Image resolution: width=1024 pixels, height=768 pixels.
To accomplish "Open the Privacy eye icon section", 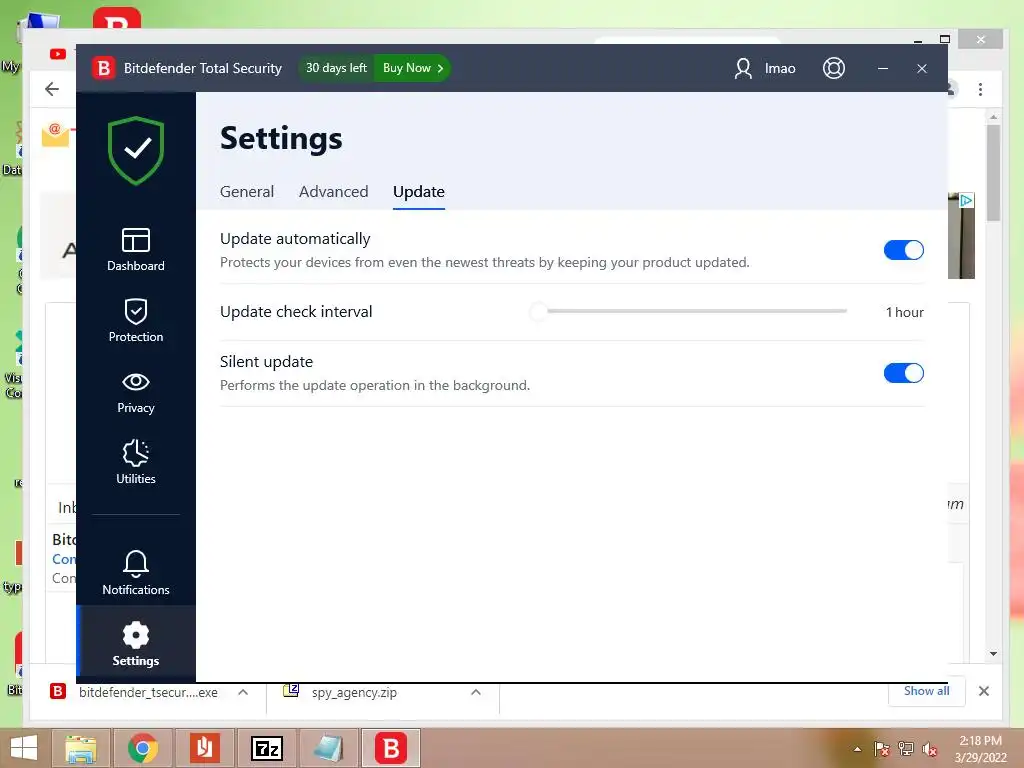I will pos(136,392).
